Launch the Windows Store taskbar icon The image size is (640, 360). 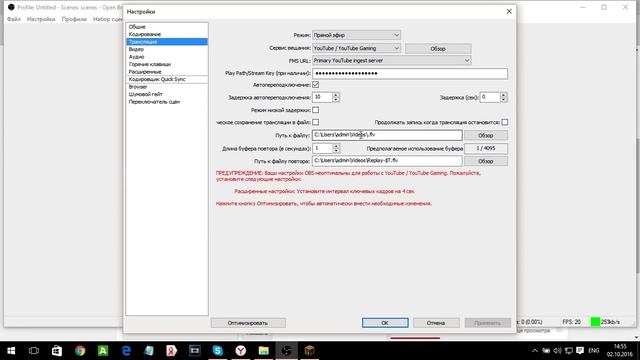57,351
